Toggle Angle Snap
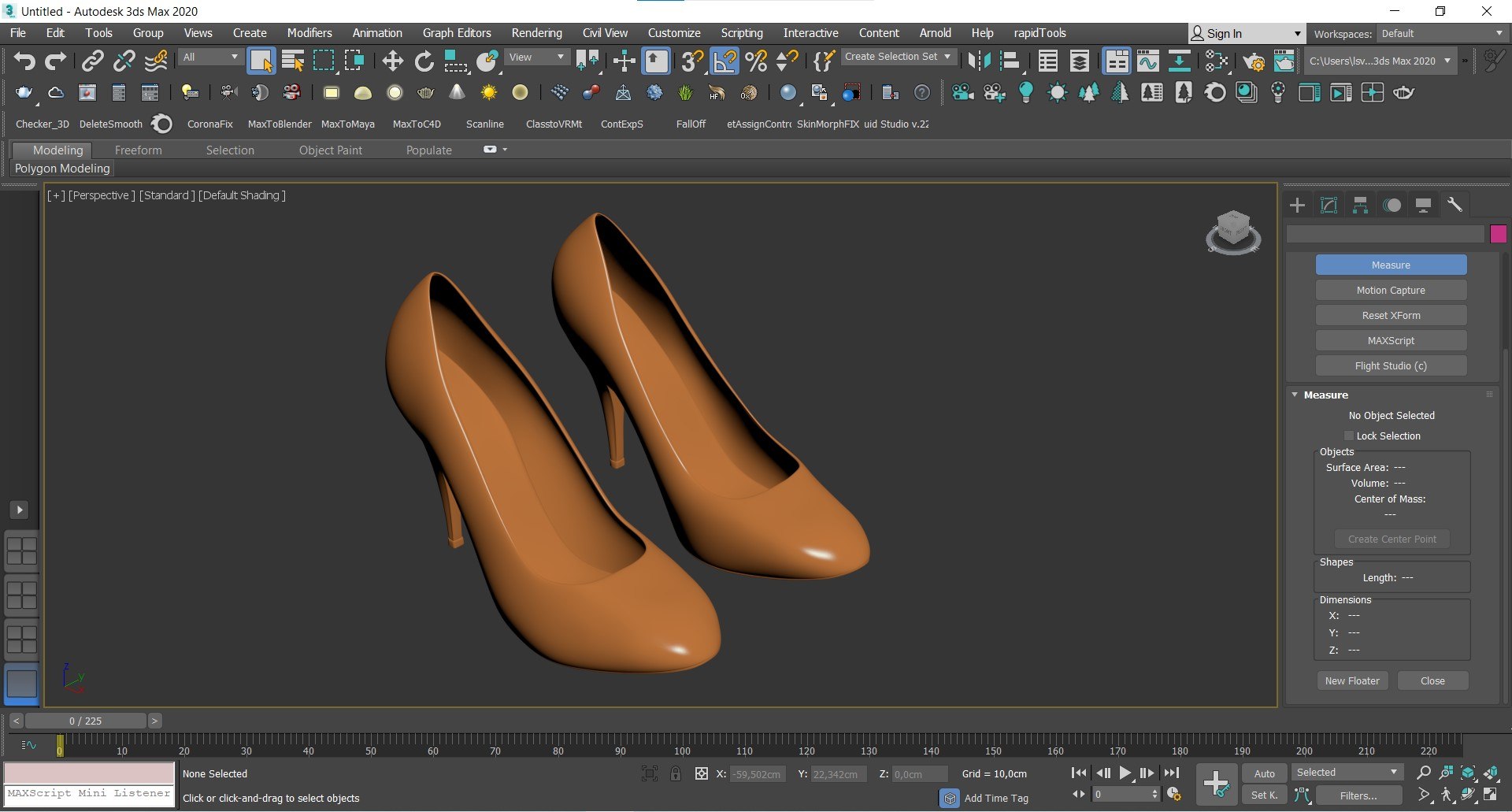Viewport: 1512px width, 812px height. click(724, 61)
